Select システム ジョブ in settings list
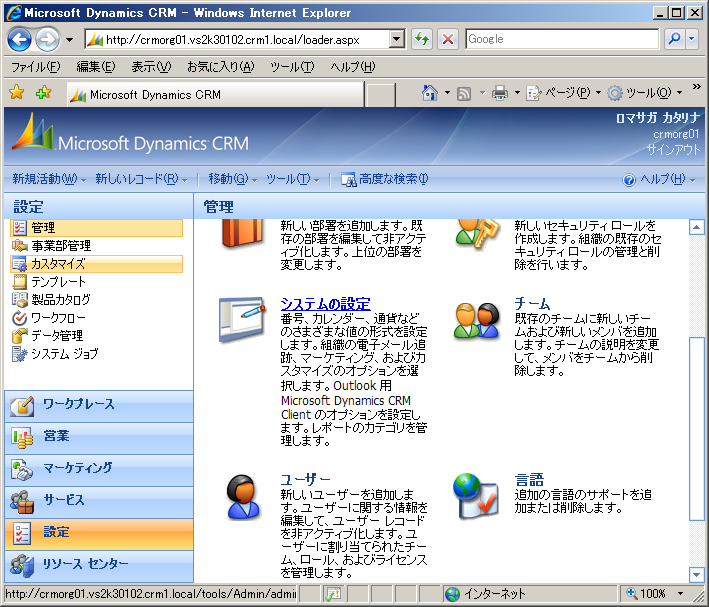 point(96,354)
